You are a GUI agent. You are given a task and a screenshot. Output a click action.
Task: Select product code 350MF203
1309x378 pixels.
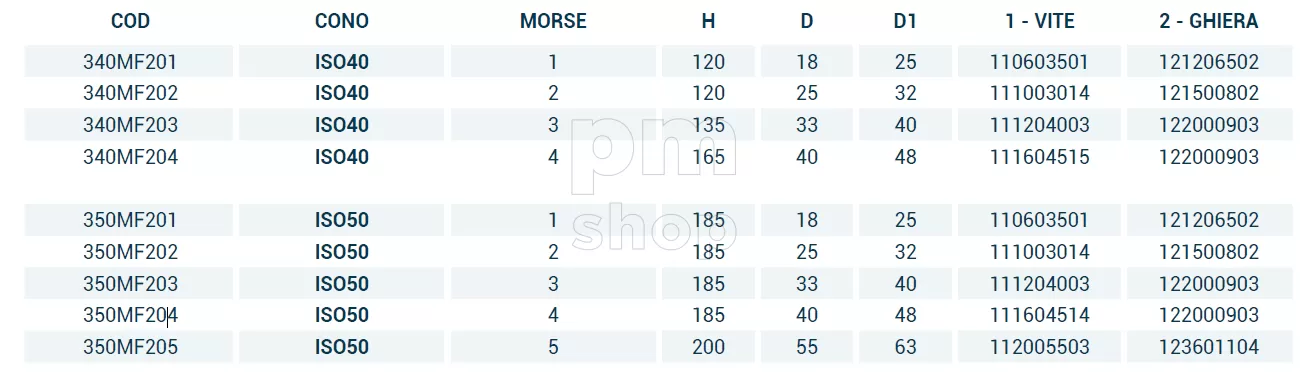click(x=130, y=284)
